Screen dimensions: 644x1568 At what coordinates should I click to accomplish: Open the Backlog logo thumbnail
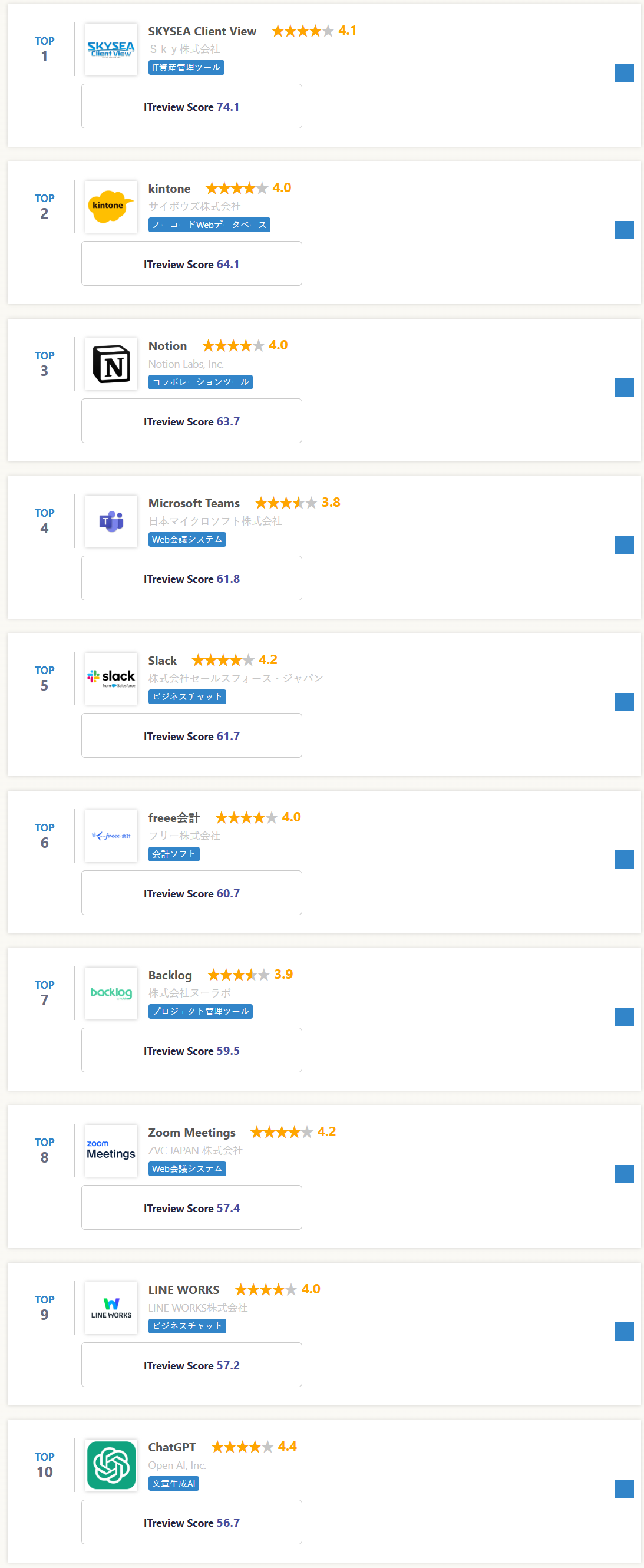click(111, 993)
